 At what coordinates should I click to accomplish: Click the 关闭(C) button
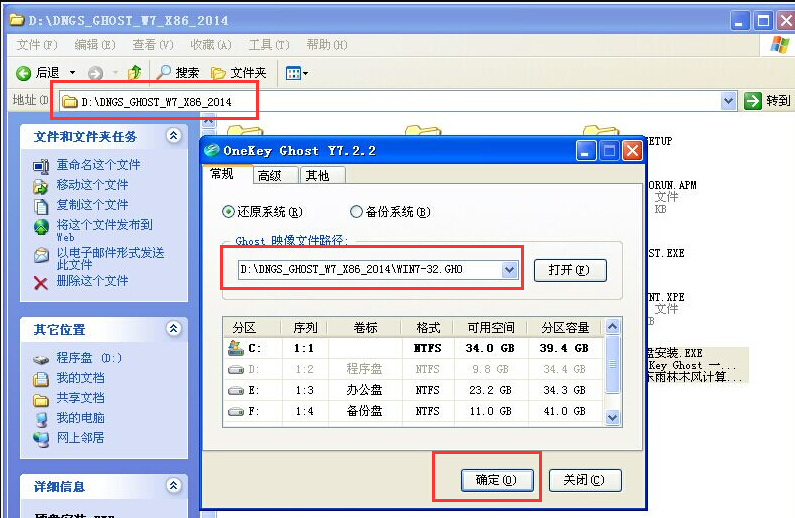coord(585,480)
